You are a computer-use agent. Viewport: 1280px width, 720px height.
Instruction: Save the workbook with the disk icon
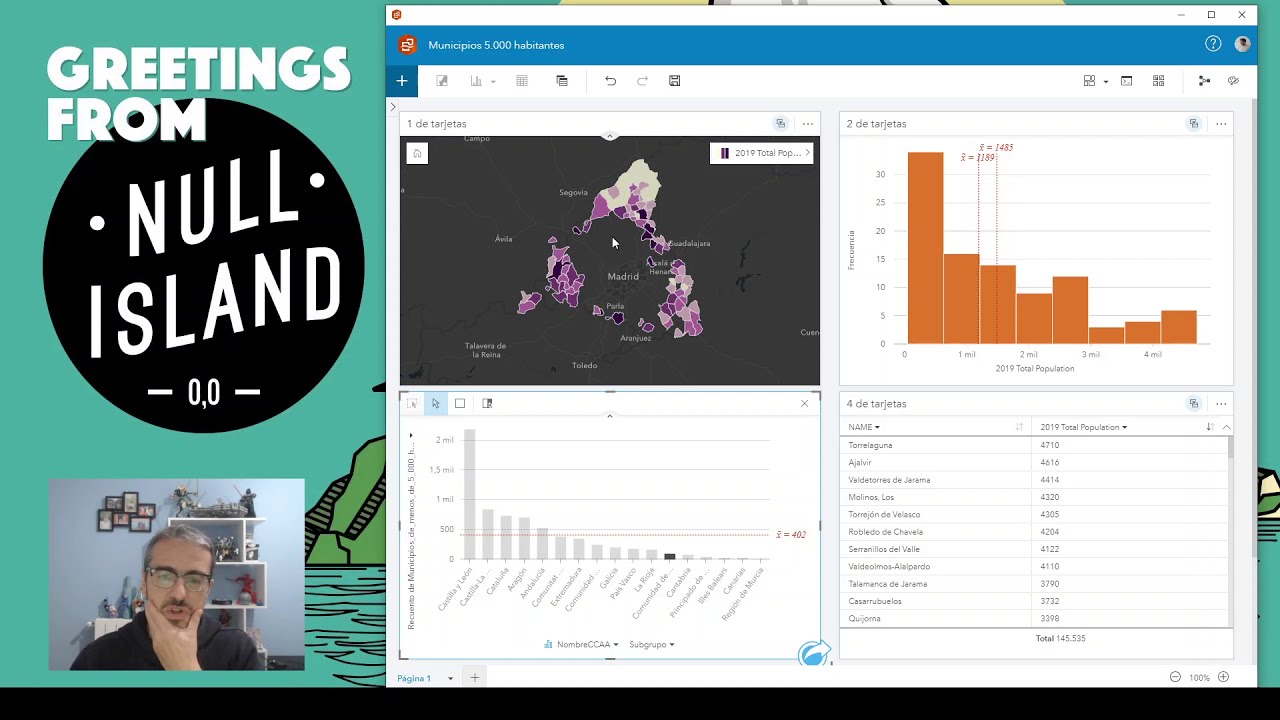click(x=675, y=81)
